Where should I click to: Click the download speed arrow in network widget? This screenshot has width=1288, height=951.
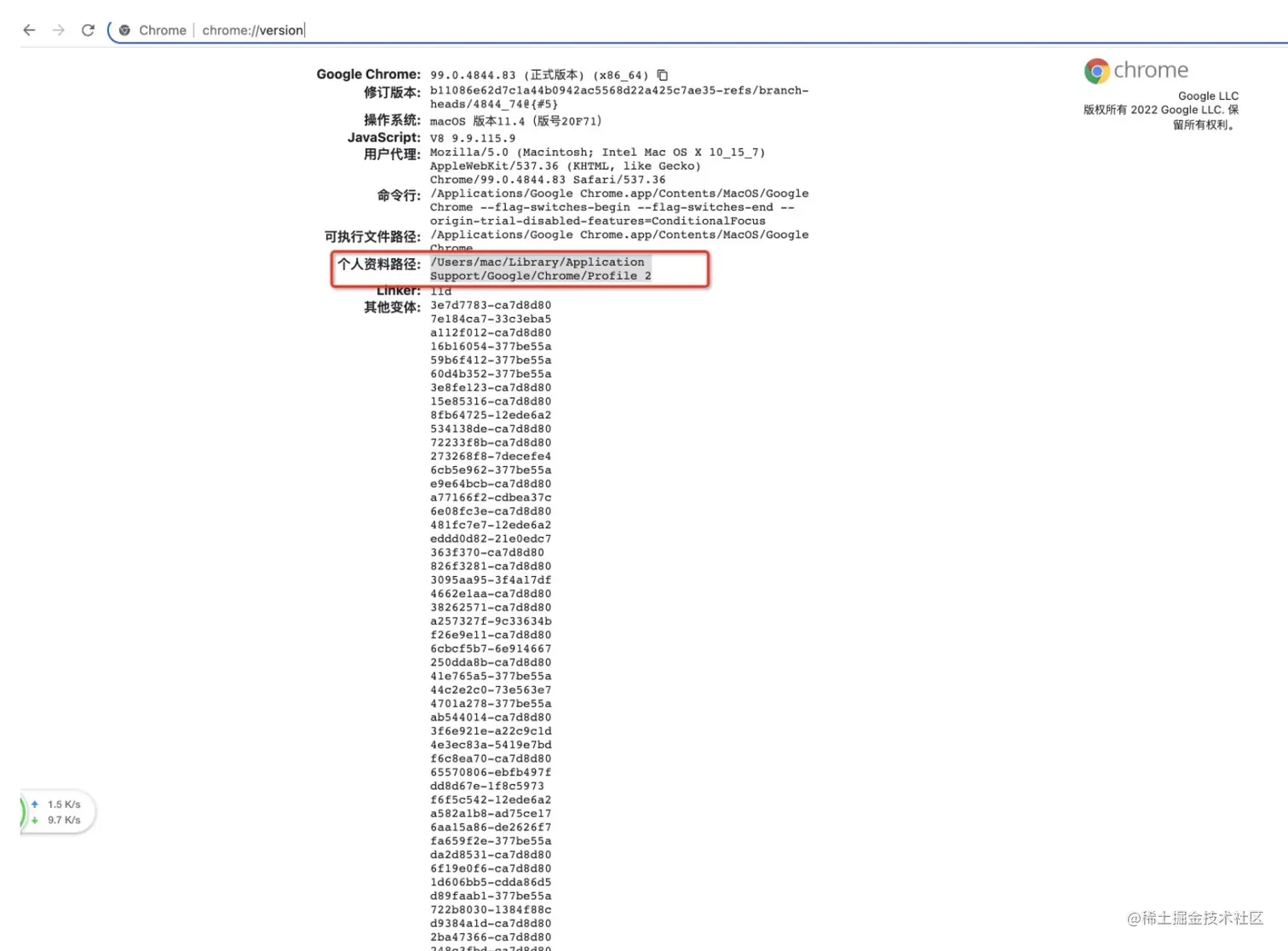(35, 820)
